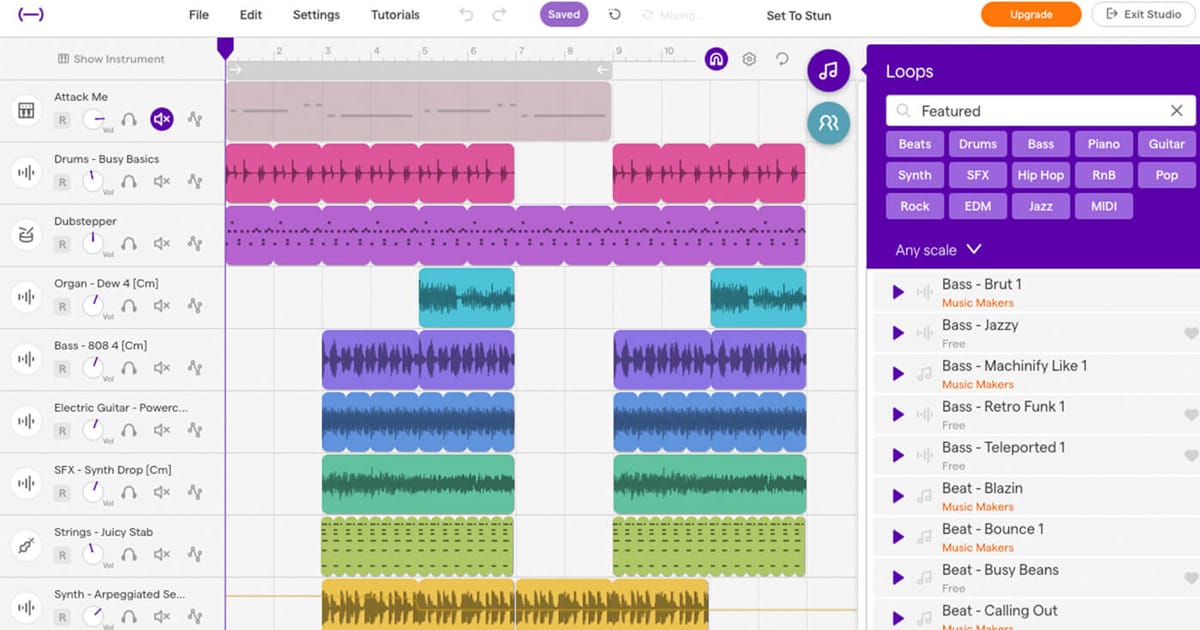
Task: Clear the Featured loops search field
Action: 1176,111
